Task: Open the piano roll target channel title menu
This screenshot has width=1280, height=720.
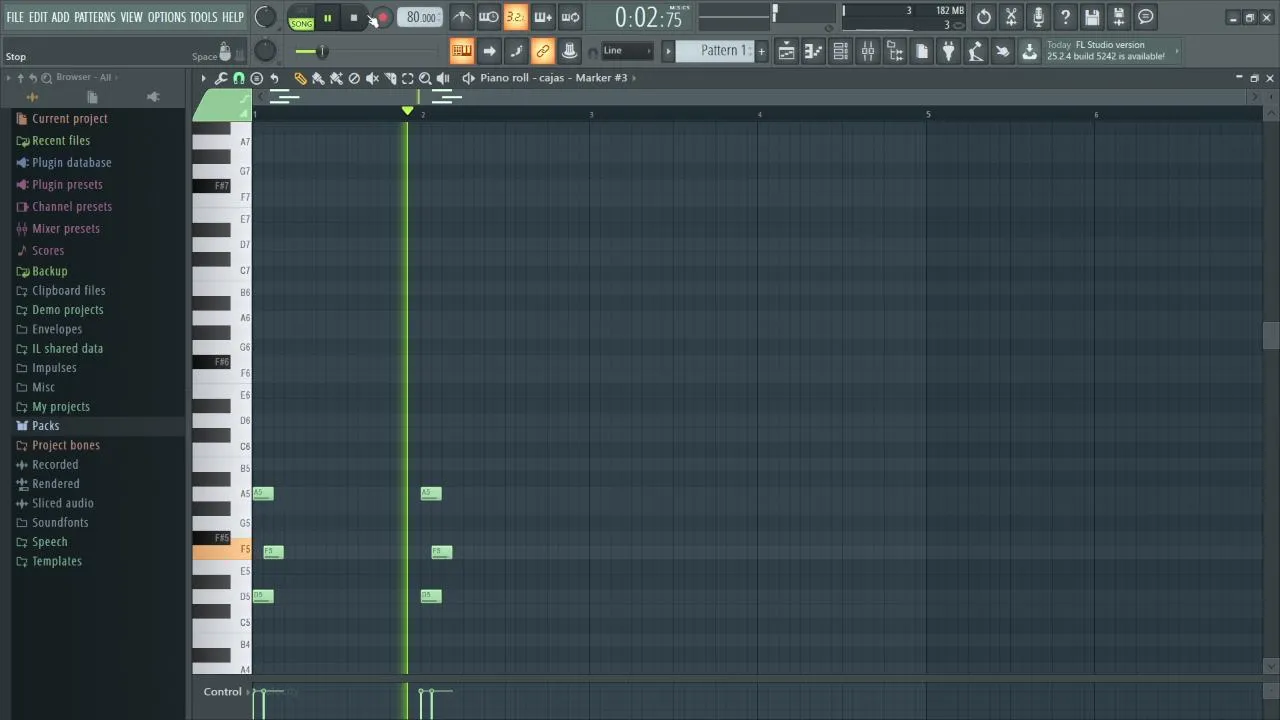Action: (x=553, y=78)
